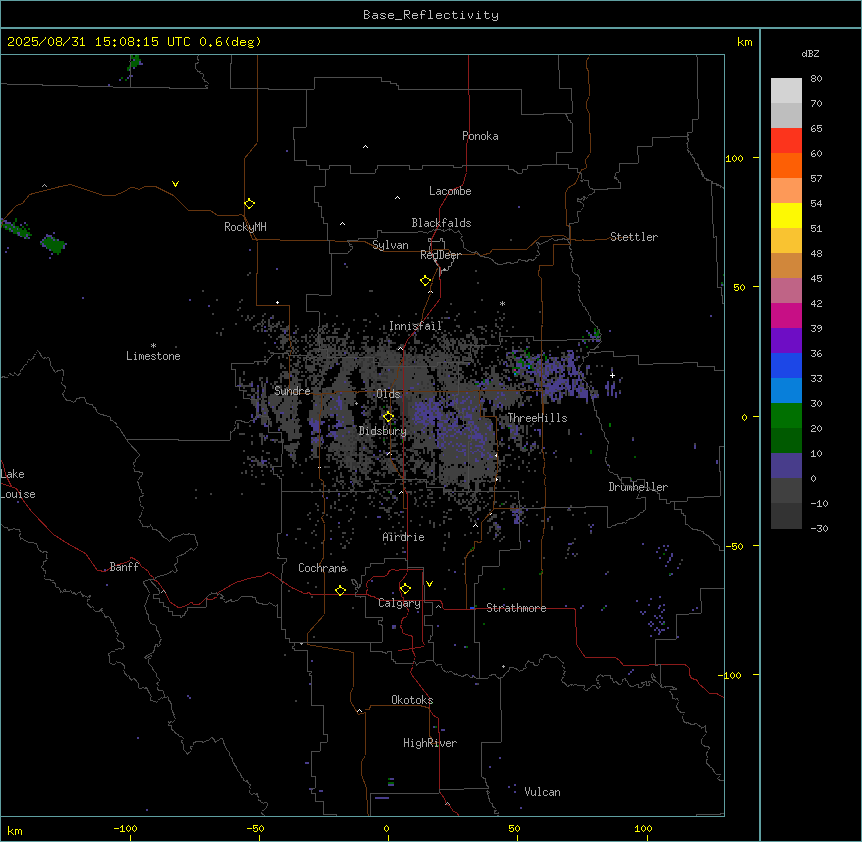The width and height of the screenshot is (862, 842).
Task: Click the yellow diamond marker above RockyMH
Action: [x=249, y=203]
